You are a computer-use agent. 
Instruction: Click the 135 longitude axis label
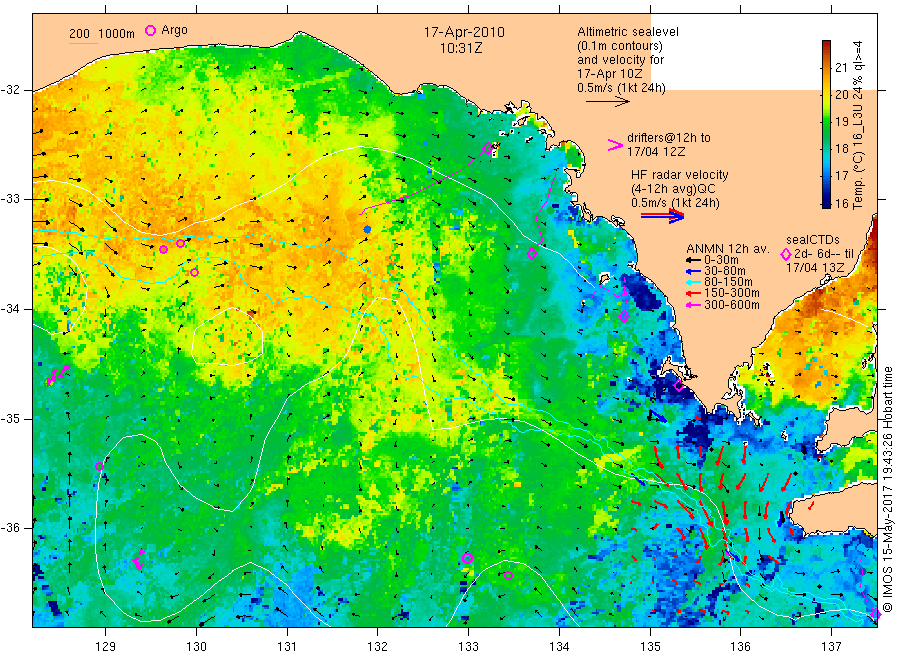pos(650,647)
